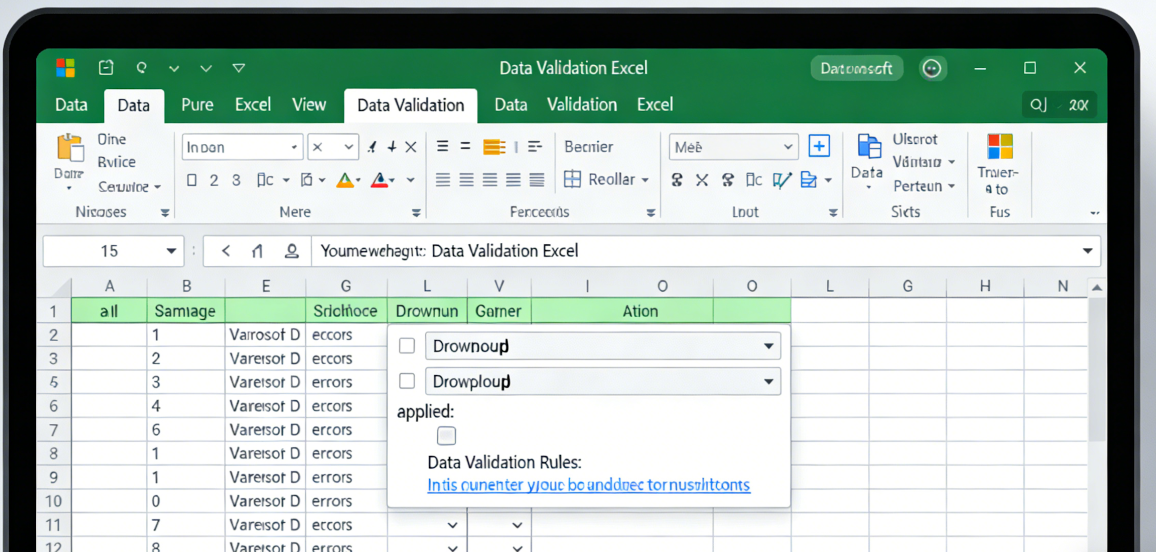
Task: Tick the checkbox beside Drowploup
Action: coord(407,381)
